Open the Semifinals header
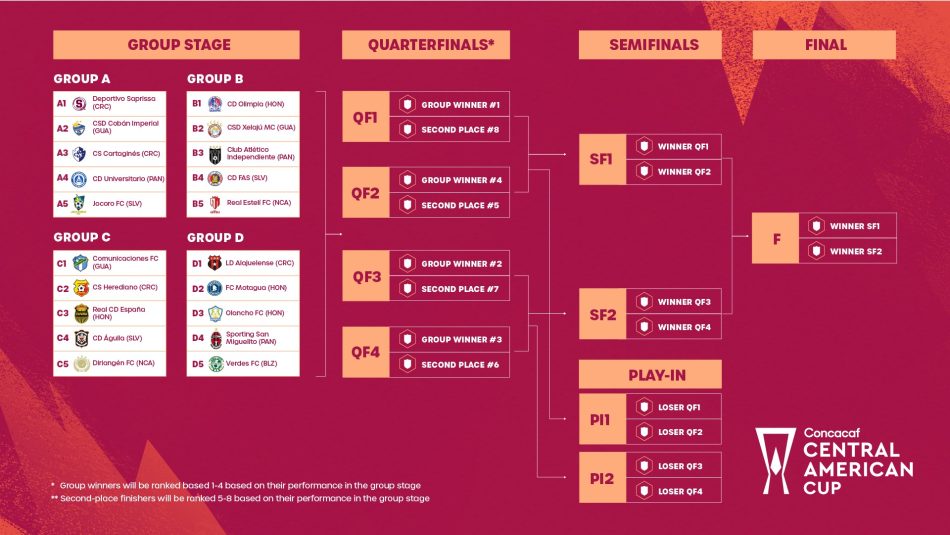The height and width of the screenshot is (535, 950). pyautogui.click(x=655, y=45)
